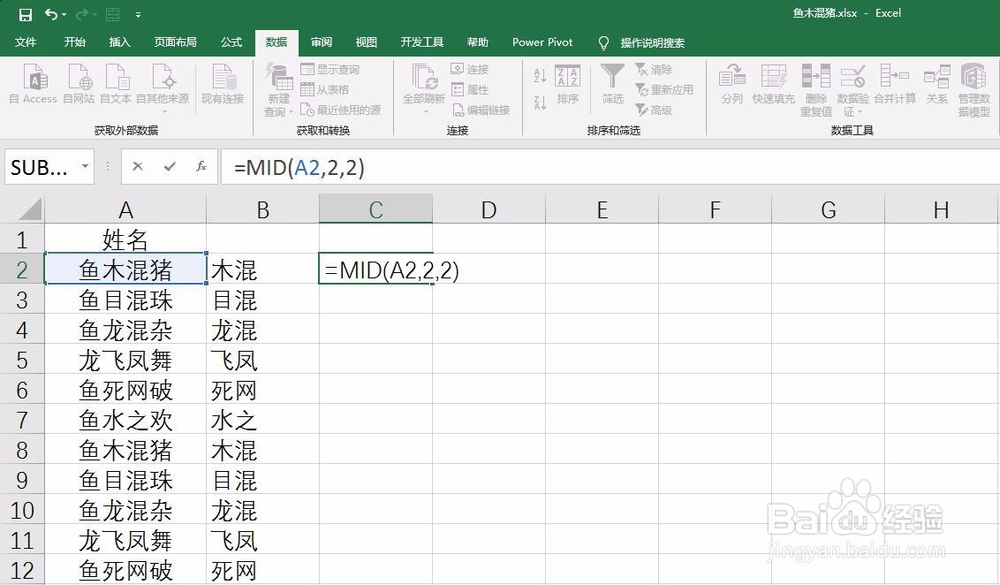Click the 自 Access import icon
Image resolution: width=1000 pixels, height=585 pixels.
pyautogui.click(x=34, y=84)
